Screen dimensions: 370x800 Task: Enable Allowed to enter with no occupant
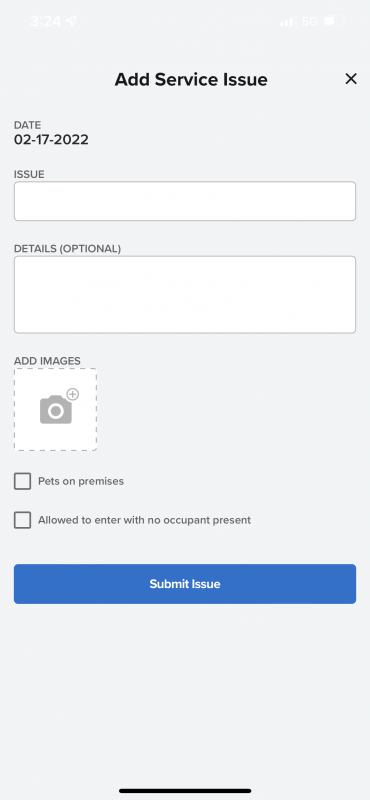point(22,520)
